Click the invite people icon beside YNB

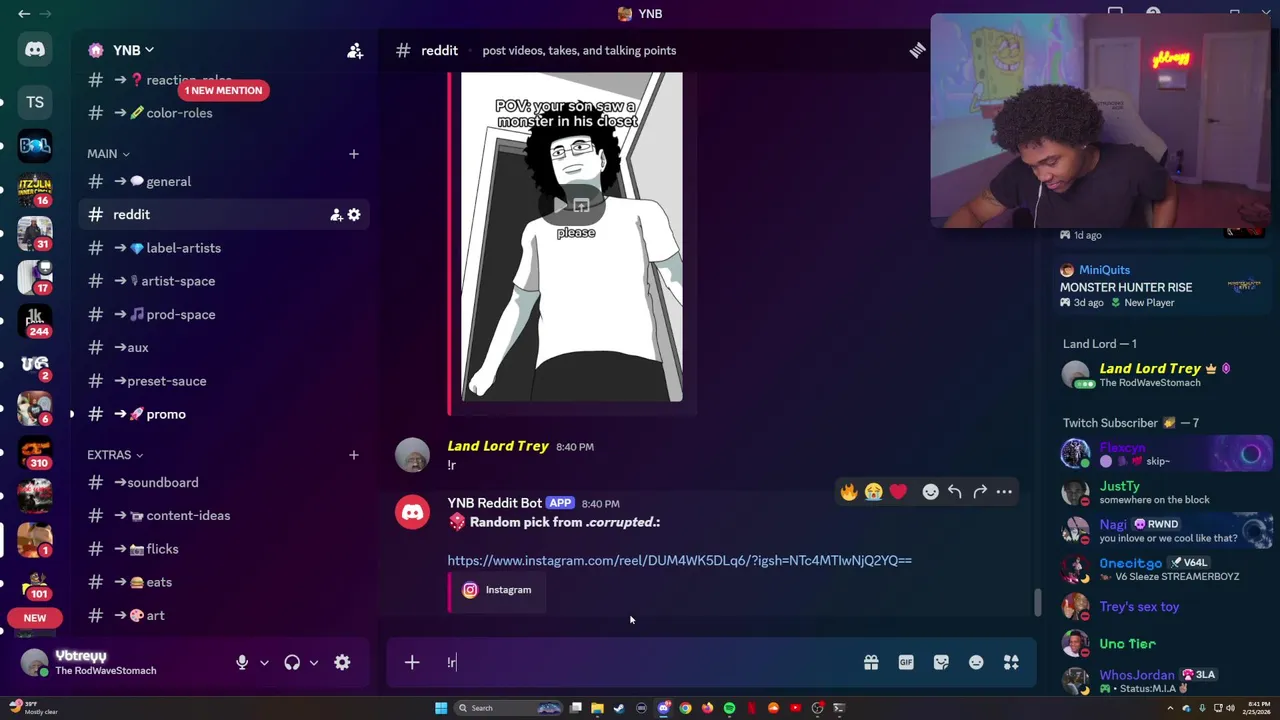355,50
